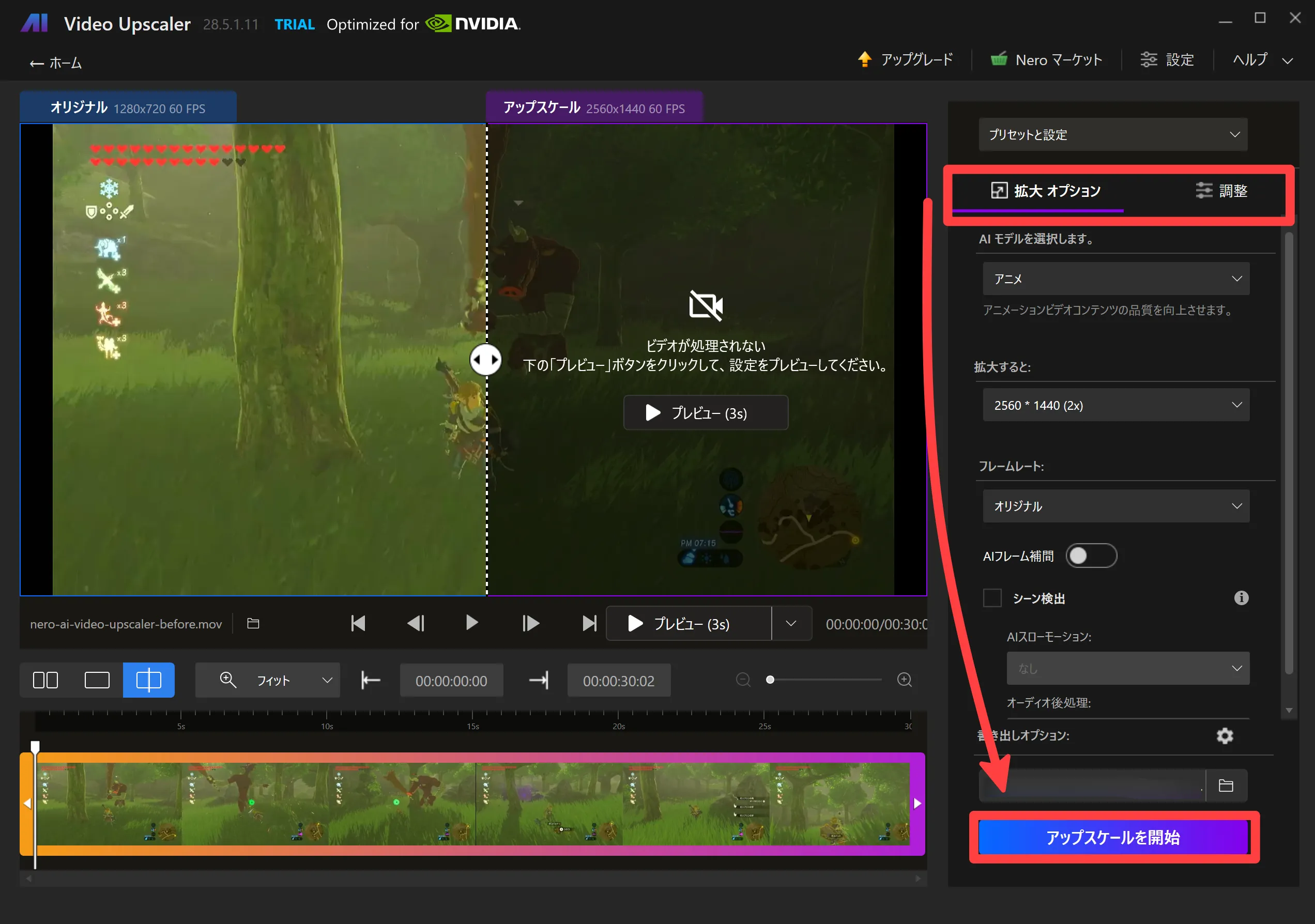
Task: Click the export options gear icon
Action: 1225,736
